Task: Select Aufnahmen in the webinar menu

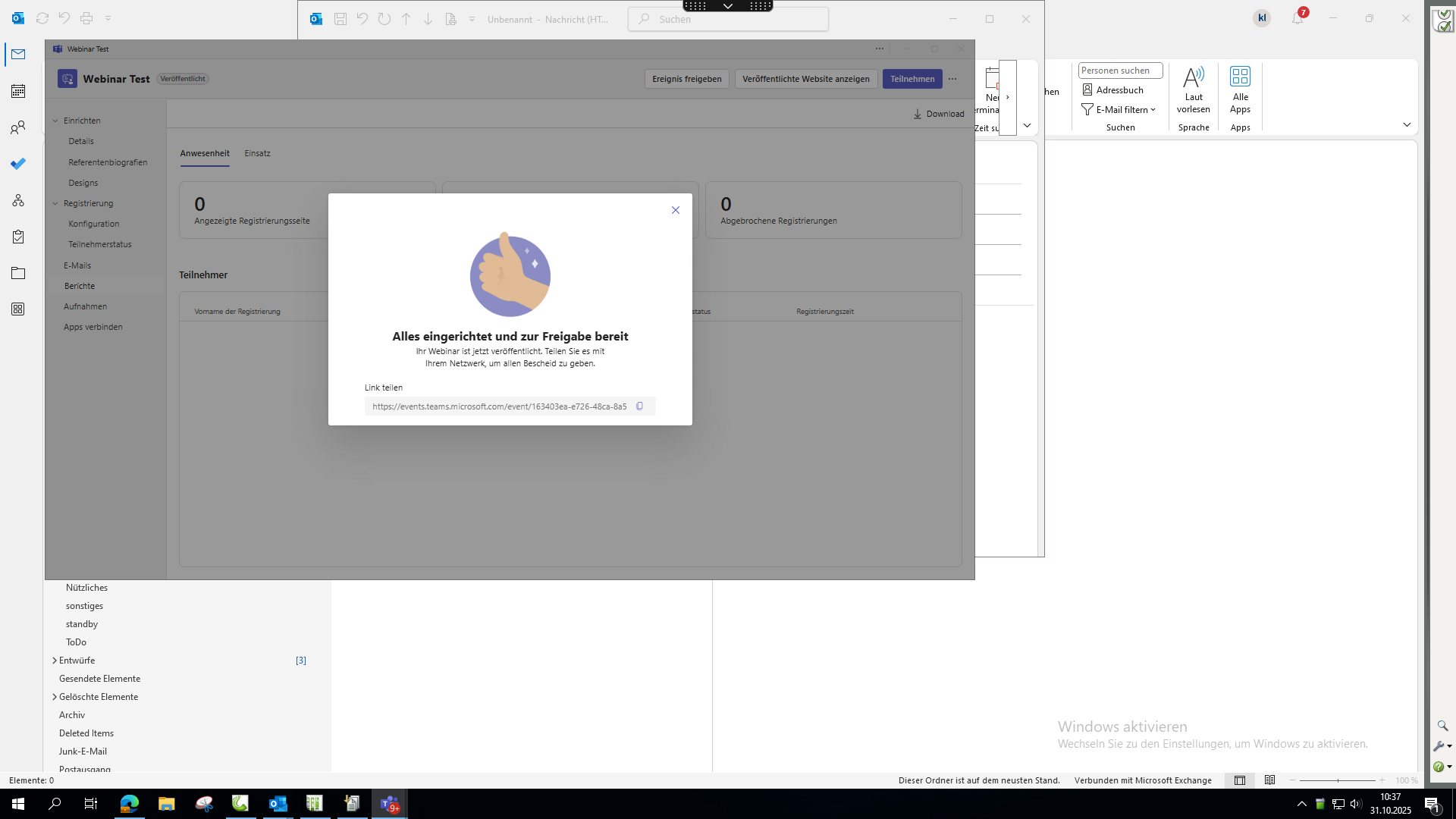Action: click(x=85, y=306)
